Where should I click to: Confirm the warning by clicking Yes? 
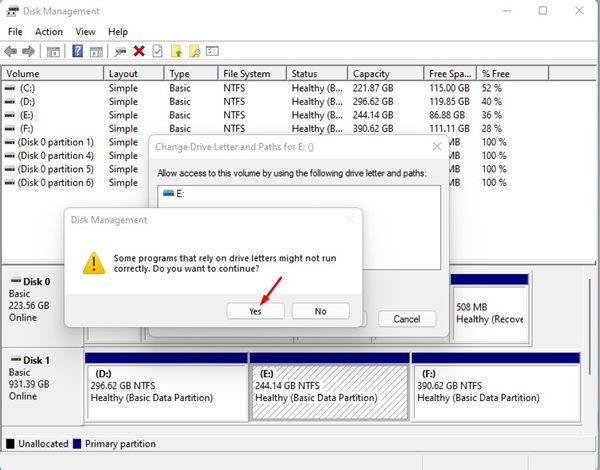(x=255, y=311)
